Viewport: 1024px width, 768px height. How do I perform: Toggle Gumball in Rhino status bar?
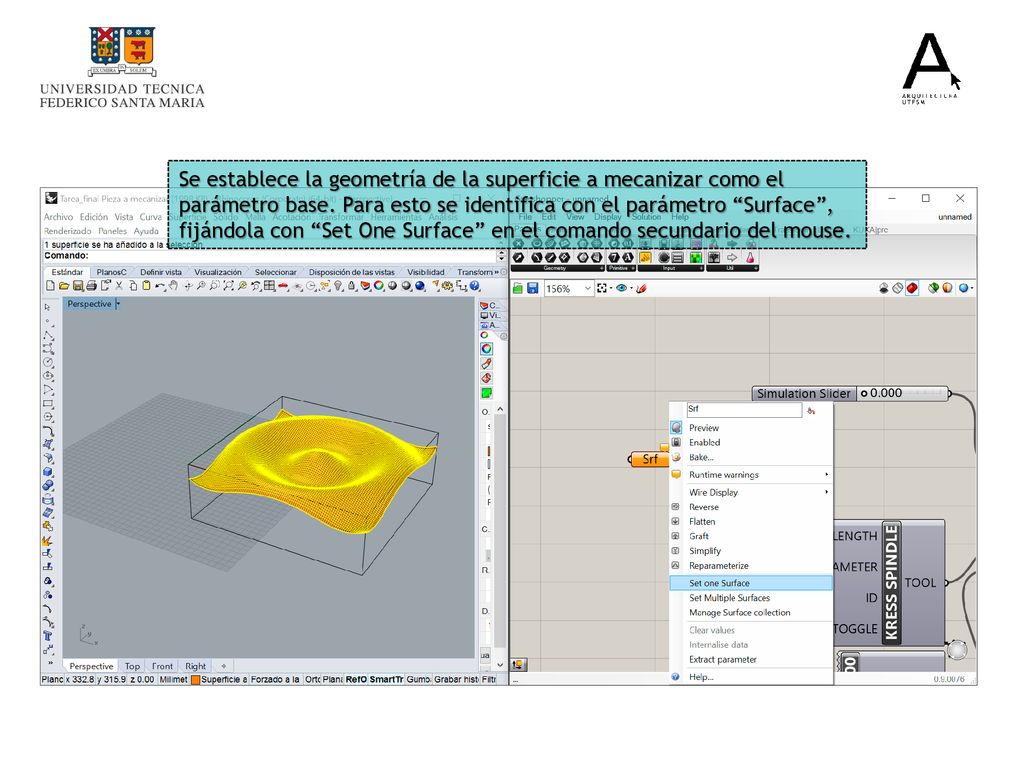(x=418, y=679)
